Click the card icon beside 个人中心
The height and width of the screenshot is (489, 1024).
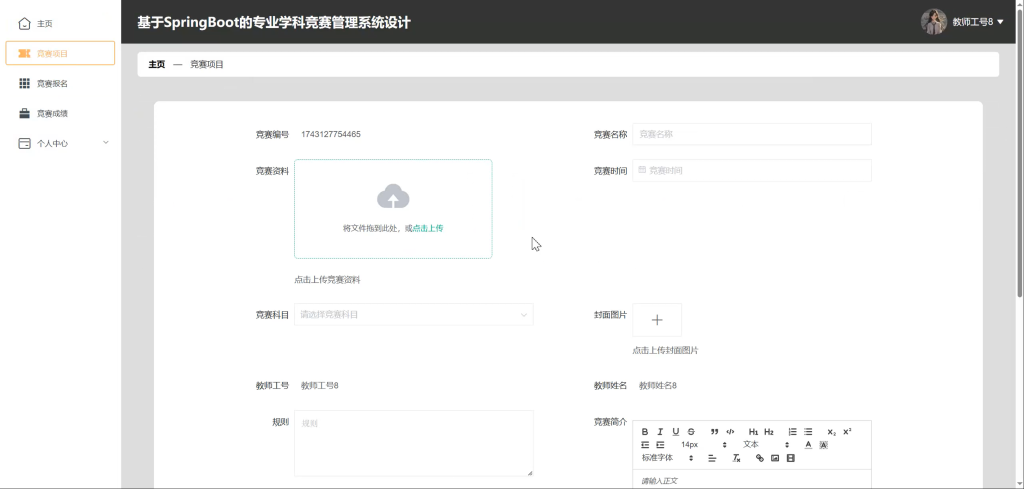[24, 144]
